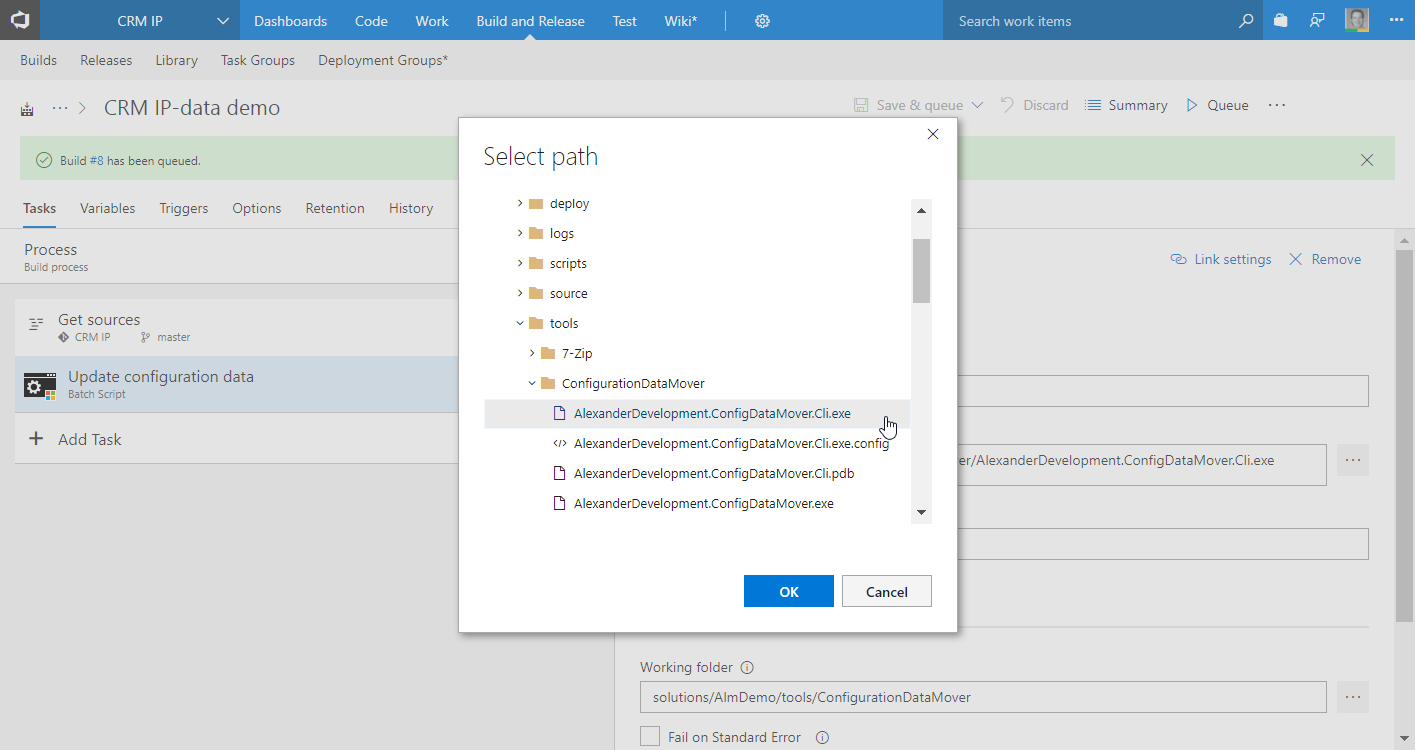This screenshot has height=750, width=1415.
Task: Expand the deploy folder
Action: click(520, 203)
